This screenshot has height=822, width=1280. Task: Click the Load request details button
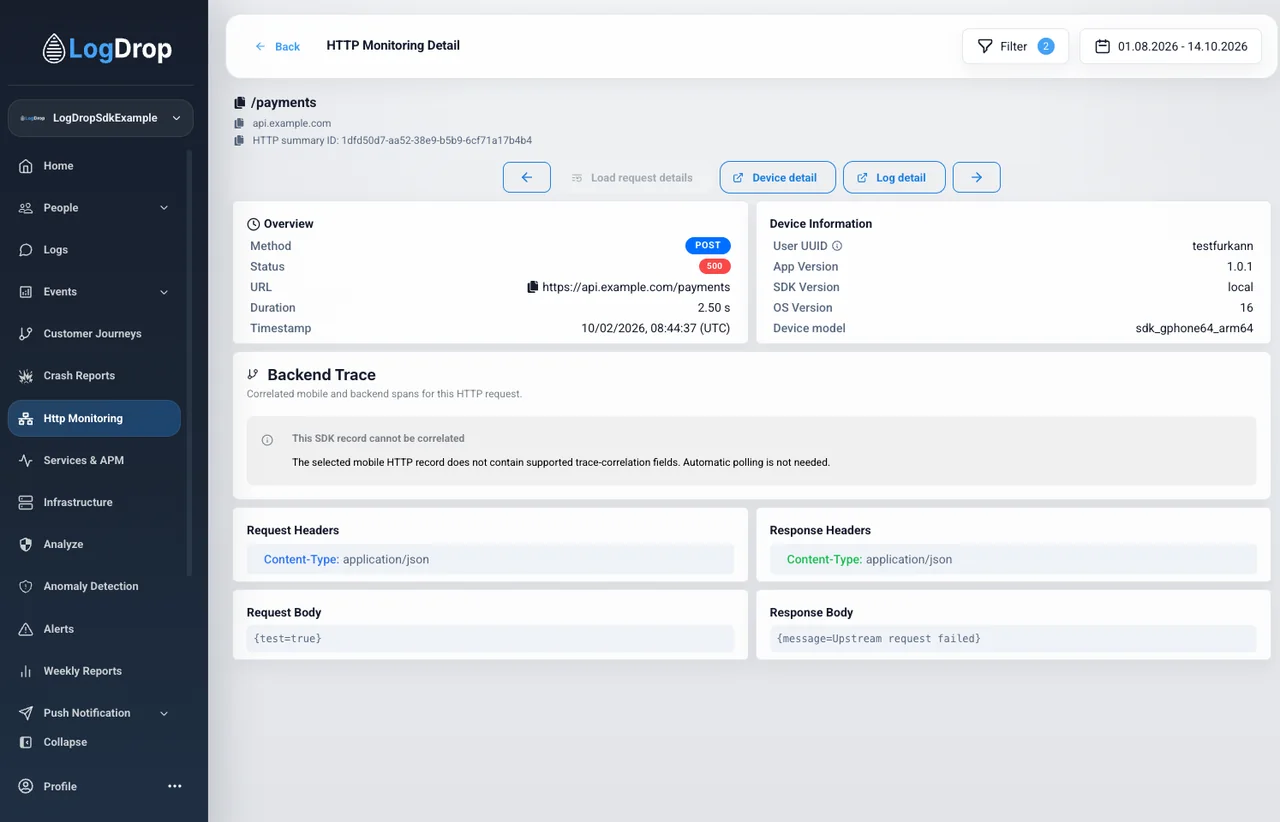[632, 177]
